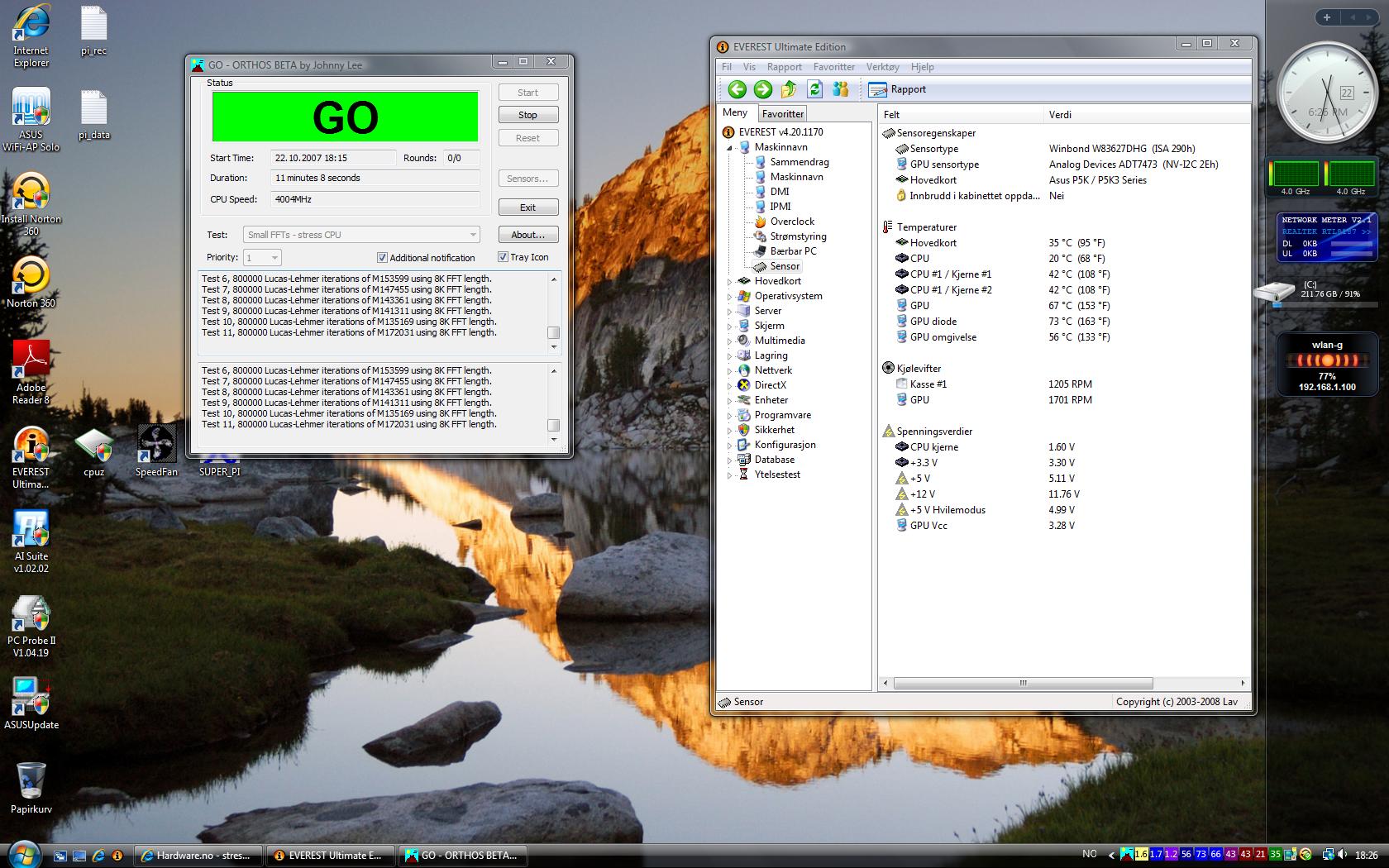Expand the Operativsystem tree node
This screenshot has height=868, width=1389.
(730, 296)
